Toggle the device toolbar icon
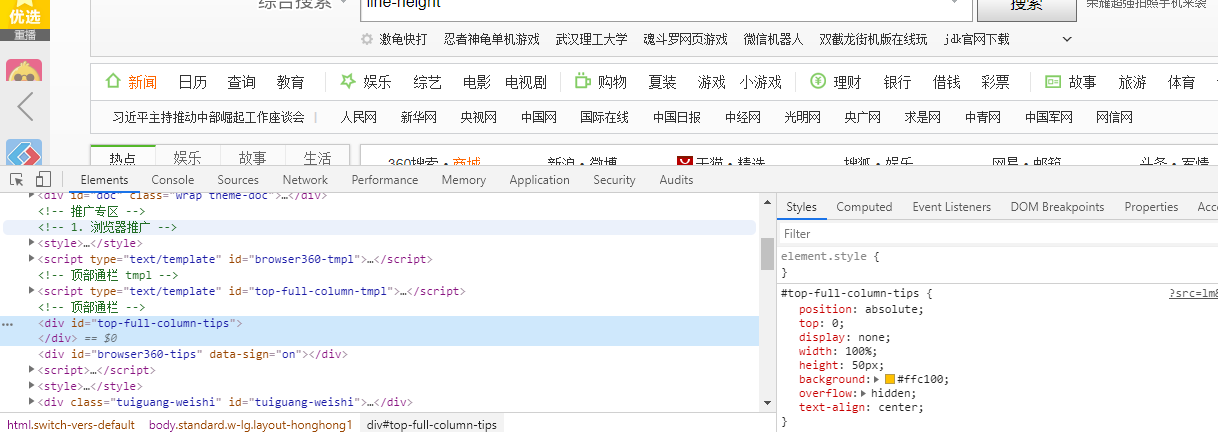This screenshot has width=1218, height=432. (x=43, y=180)
